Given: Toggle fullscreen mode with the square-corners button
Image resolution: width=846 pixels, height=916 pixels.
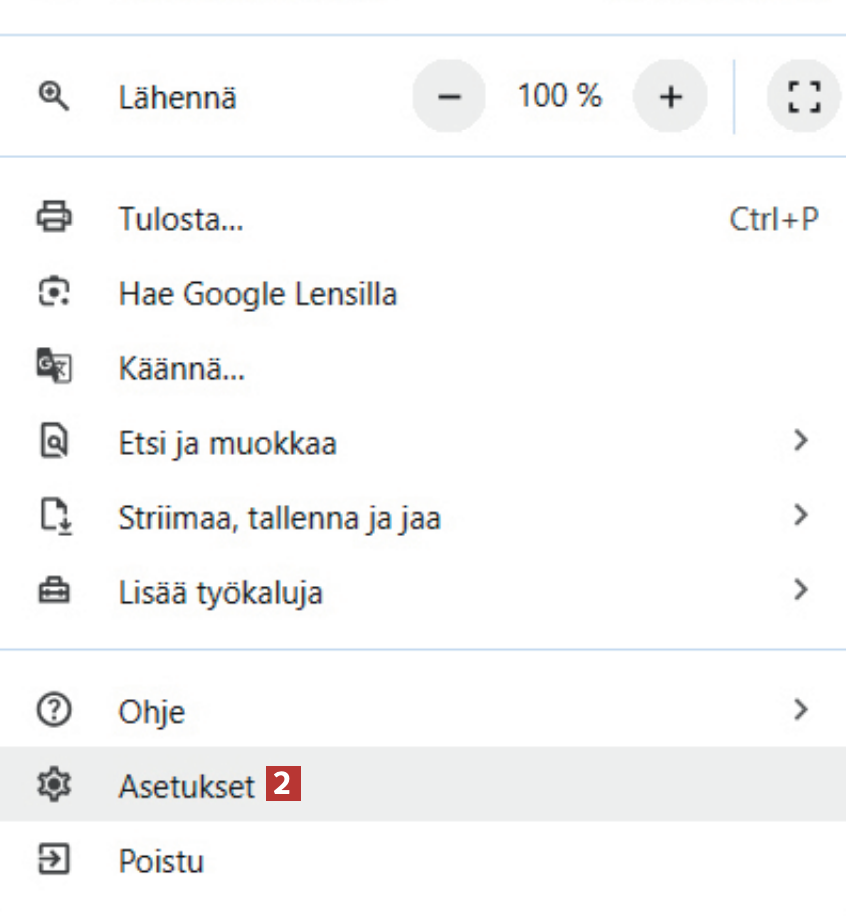Looking at the screenshot, I should point(803,97).
